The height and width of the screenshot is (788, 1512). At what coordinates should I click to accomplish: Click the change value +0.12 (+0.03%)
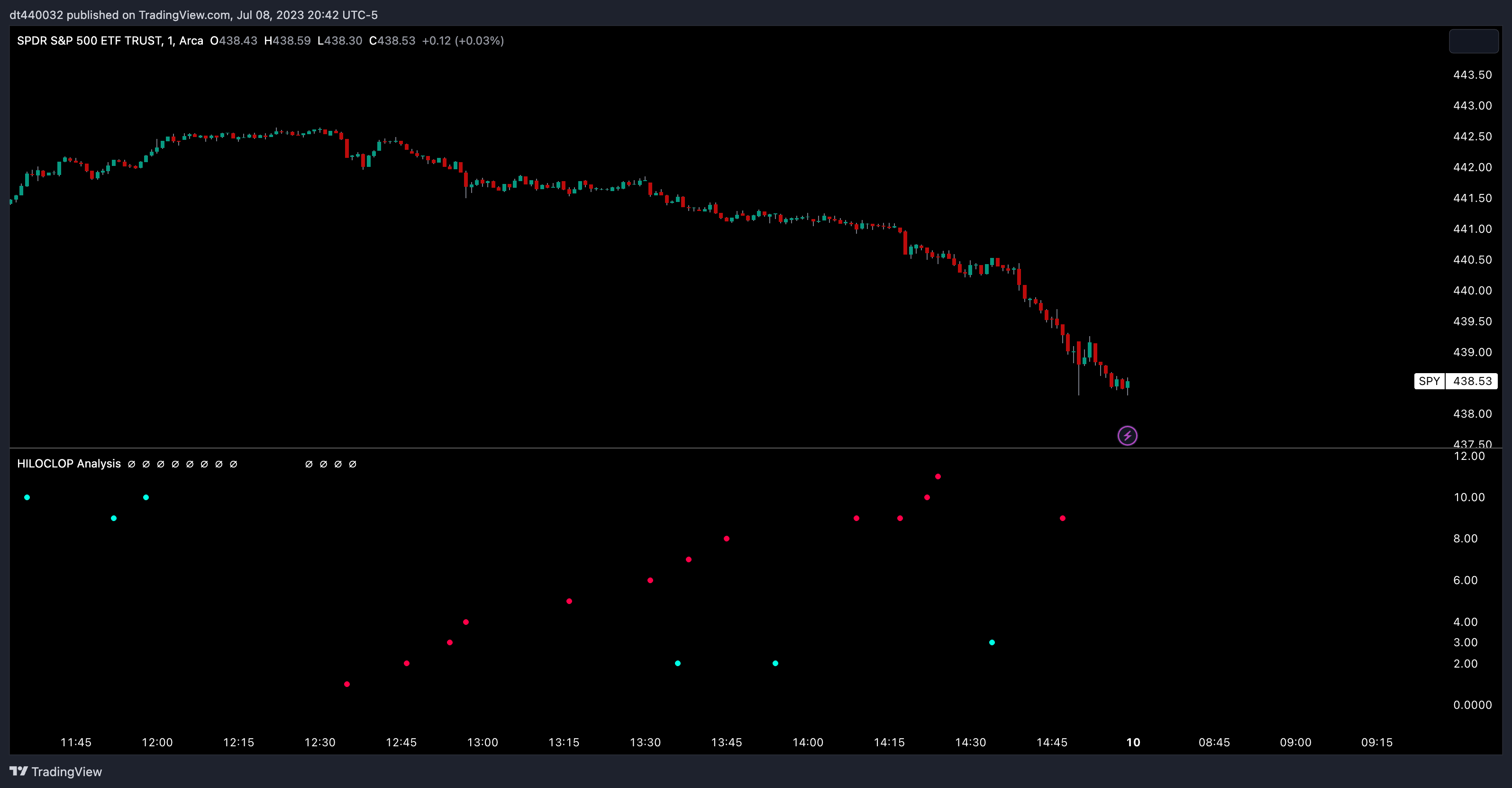[463, 40]
